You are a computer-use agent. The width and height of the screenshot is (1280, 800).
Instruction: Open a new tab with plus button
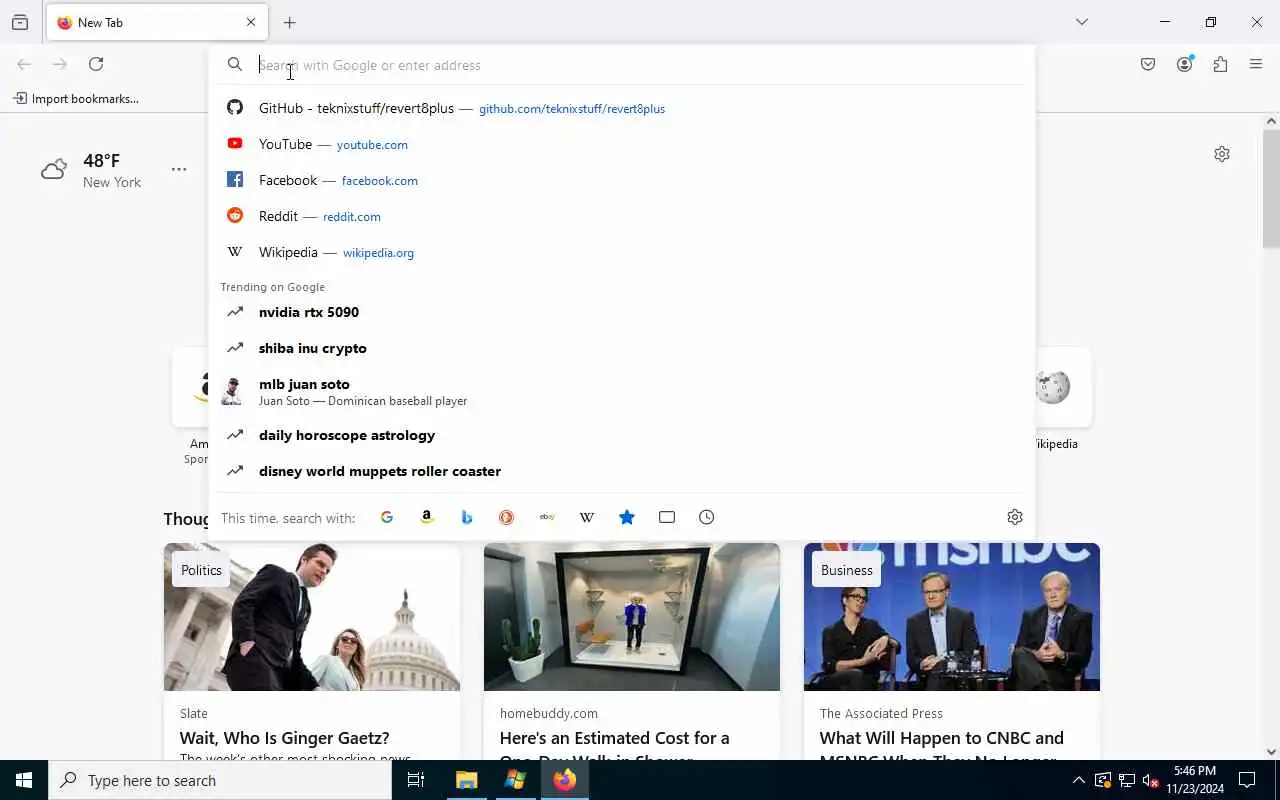290,22
